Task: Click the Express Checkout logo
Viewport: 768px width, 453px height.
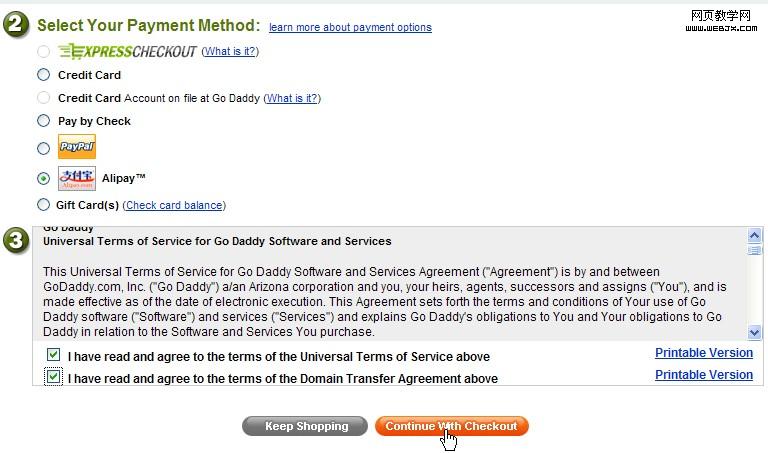Action: tap(128, 51)
